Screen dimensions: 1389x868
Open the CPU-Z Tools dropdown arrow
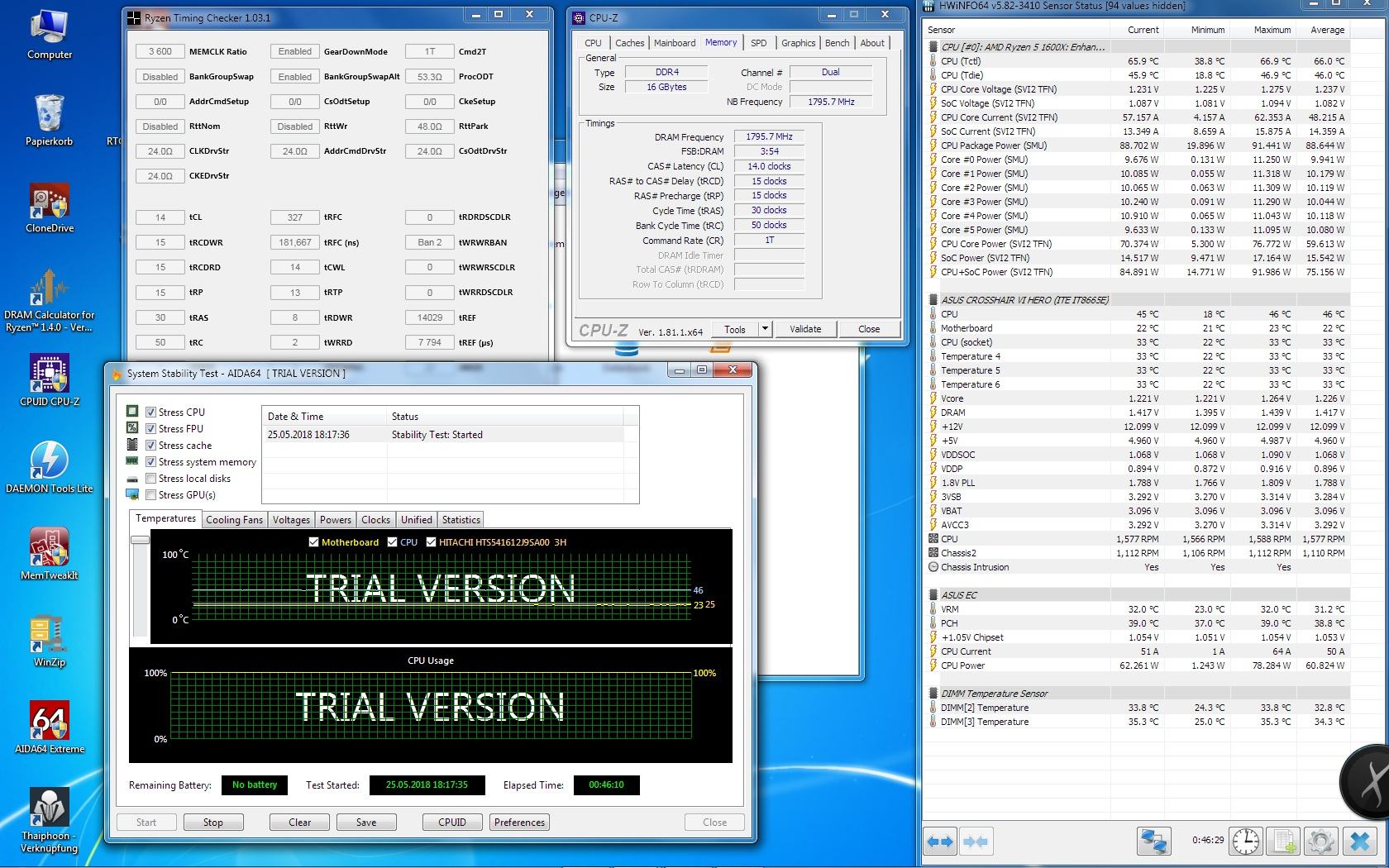point(765,329)
